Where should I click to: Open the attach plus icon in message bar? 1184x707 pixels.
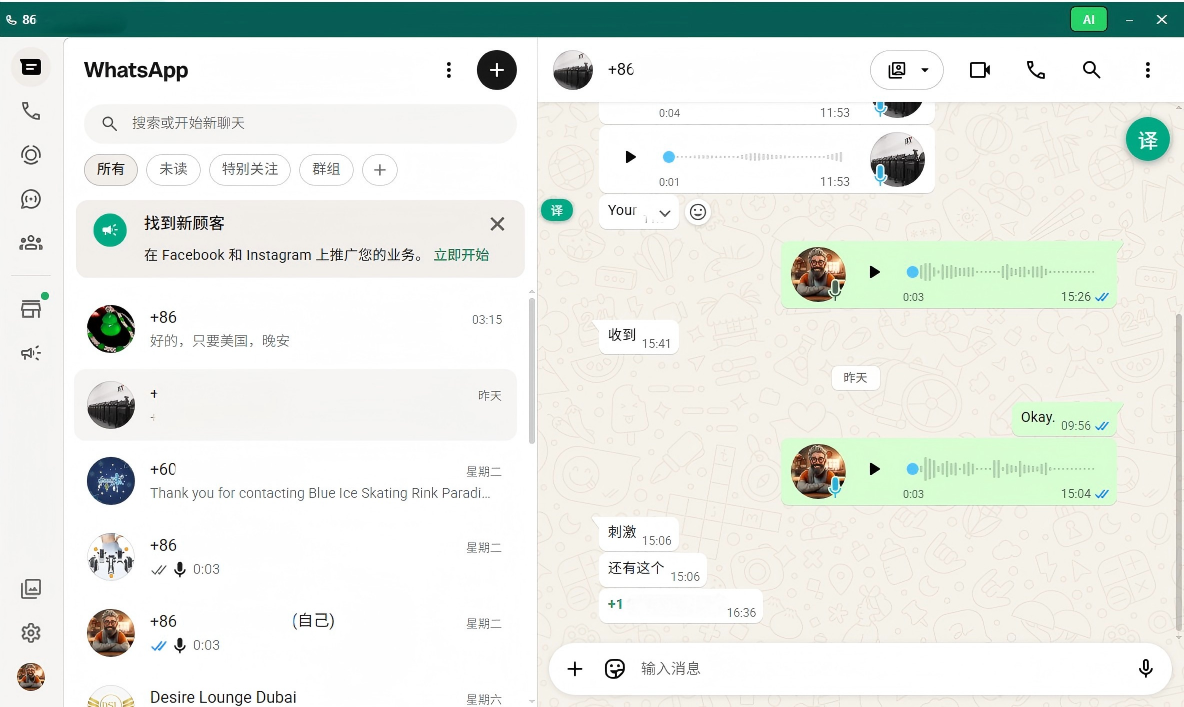[575, 668]
